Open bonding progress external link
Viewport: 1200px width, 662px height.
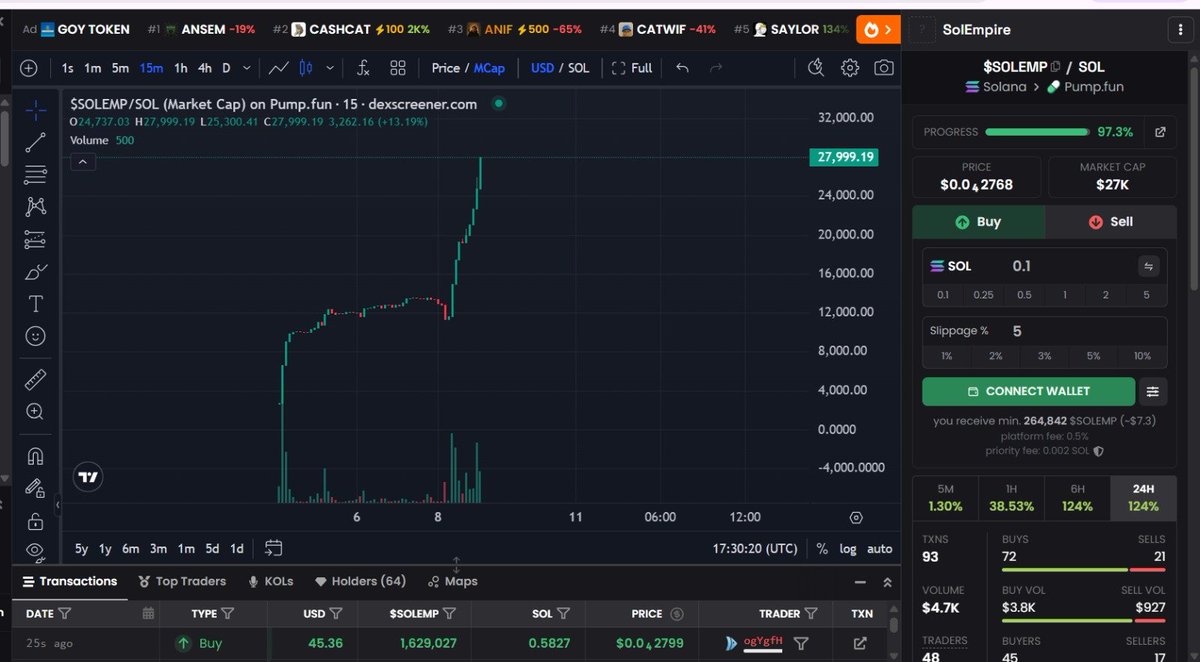(x=1160, y=132)
